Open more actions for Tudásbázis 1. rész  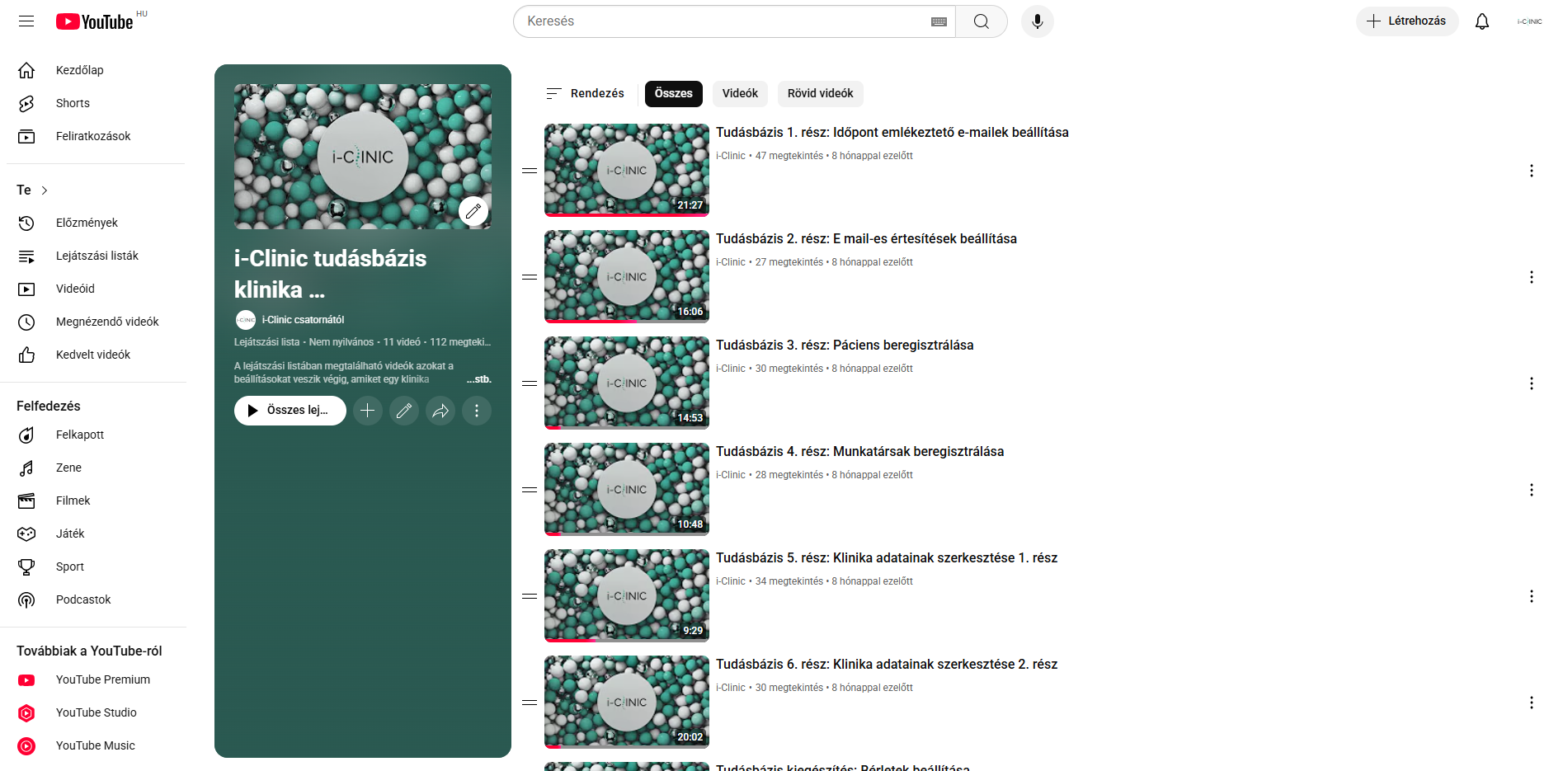click(1532, 171)
